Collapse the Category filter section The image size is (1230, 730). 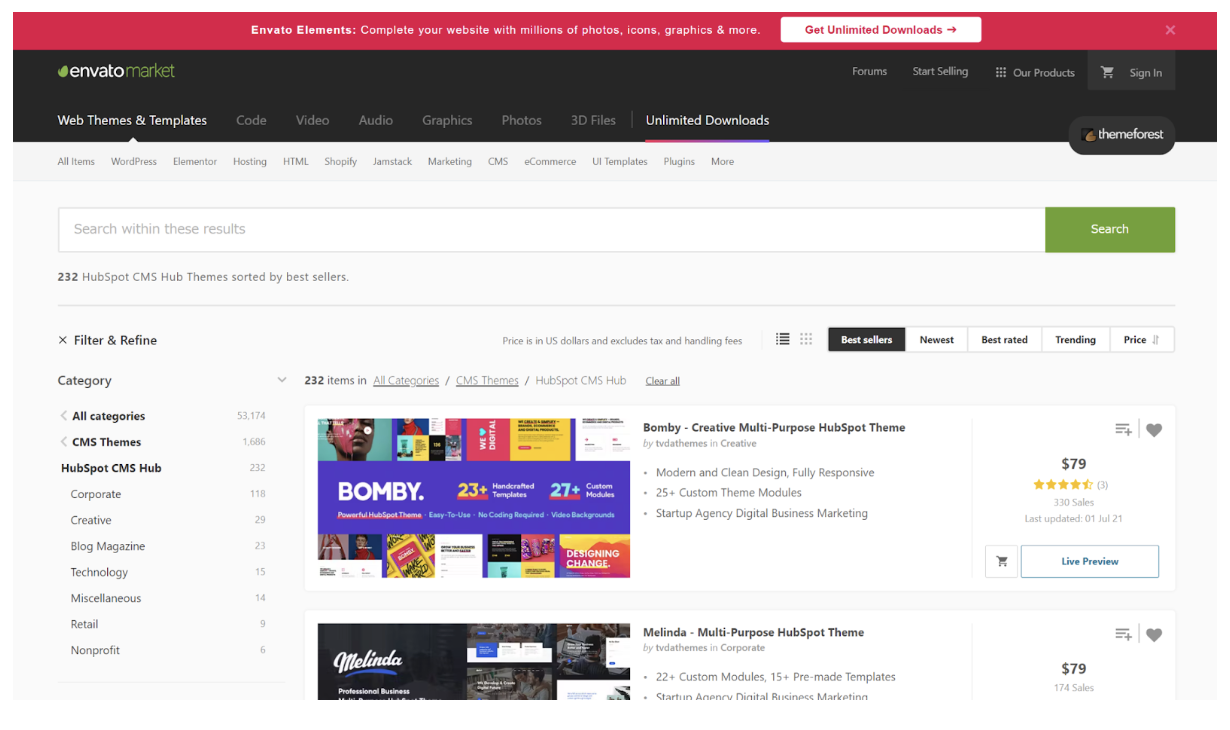[282, 380]
